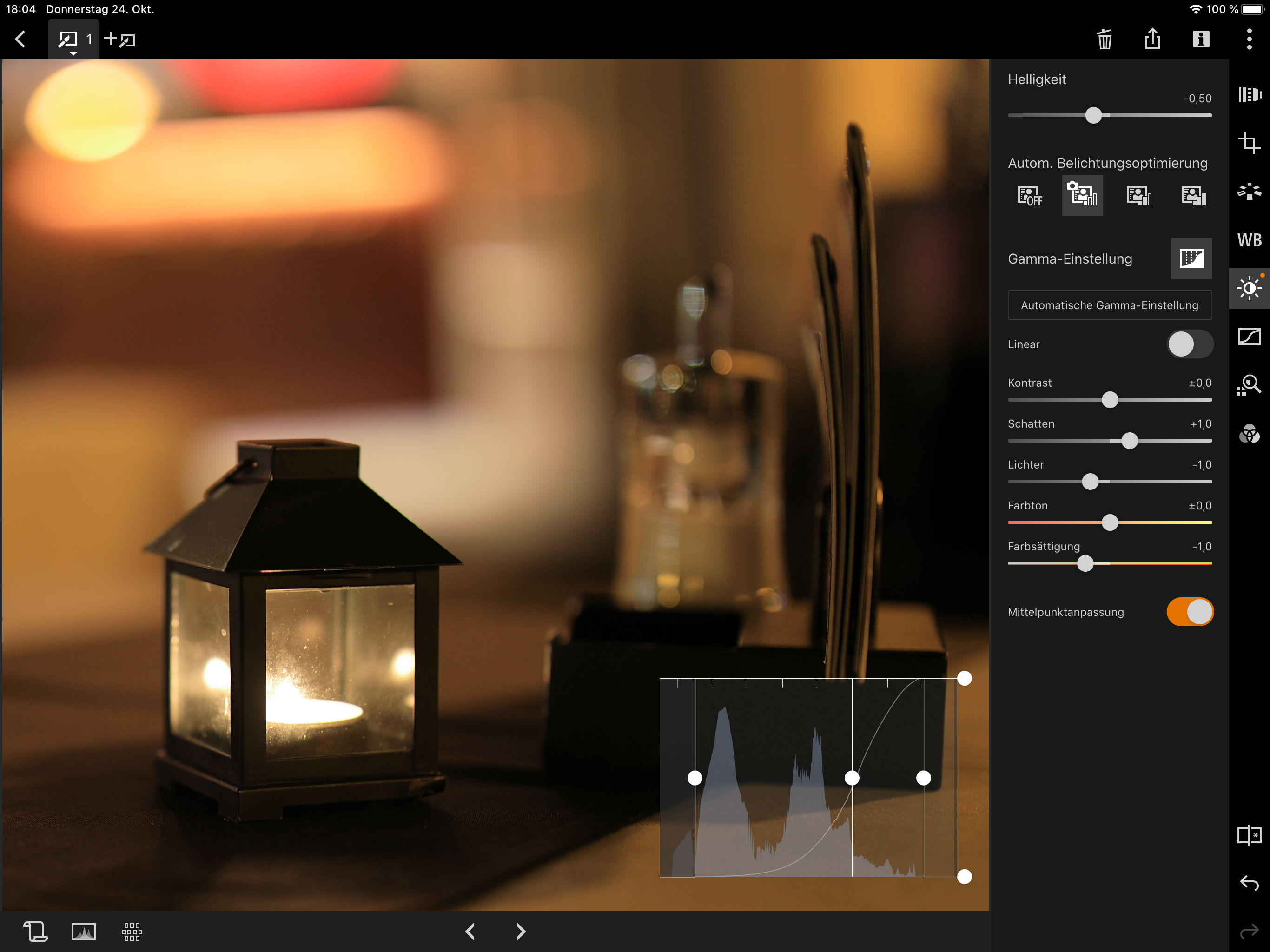
Task: Toggle histogram display icon at bottom
Action: pos(83,932)
